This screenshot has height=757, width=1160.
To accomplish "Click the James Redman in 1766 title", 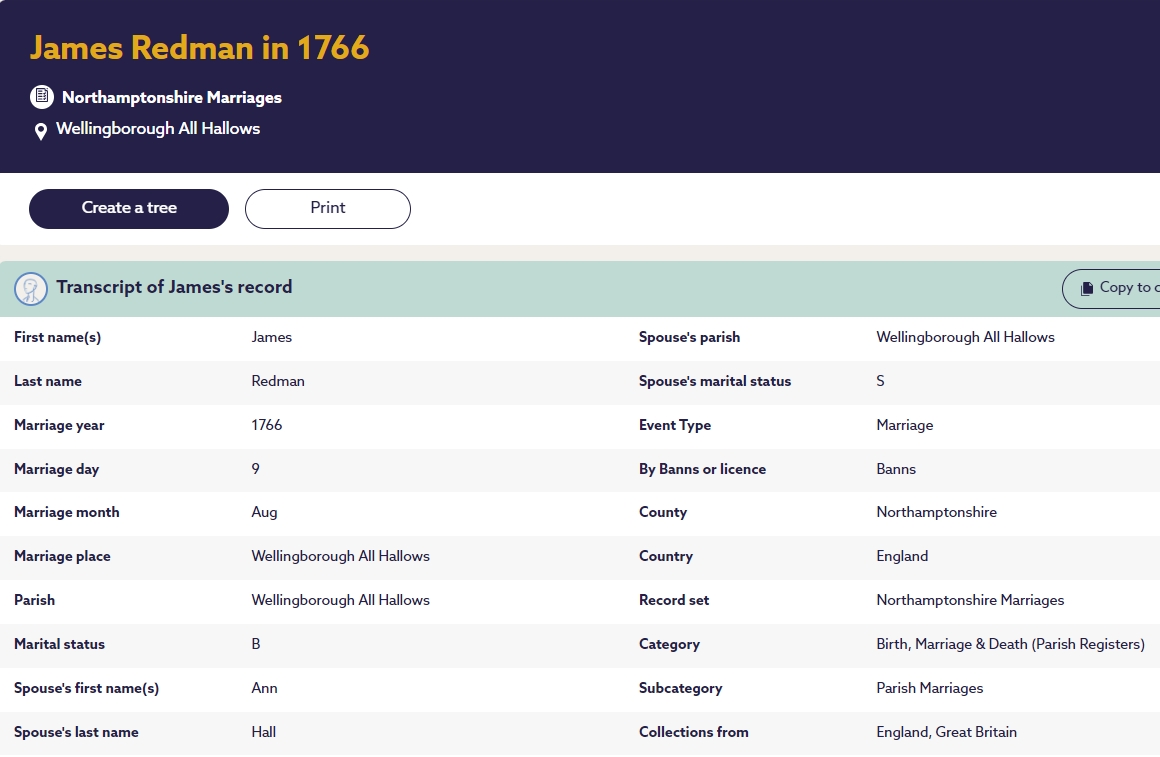I will tap(200, 47).
